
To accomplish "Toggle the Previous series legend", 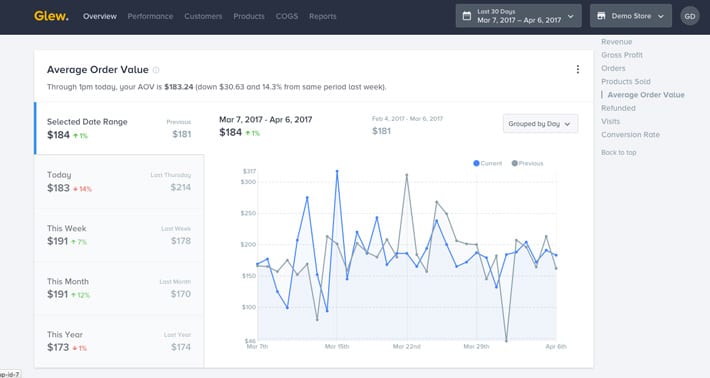I will pyautogui.click(x=528, y=163).
